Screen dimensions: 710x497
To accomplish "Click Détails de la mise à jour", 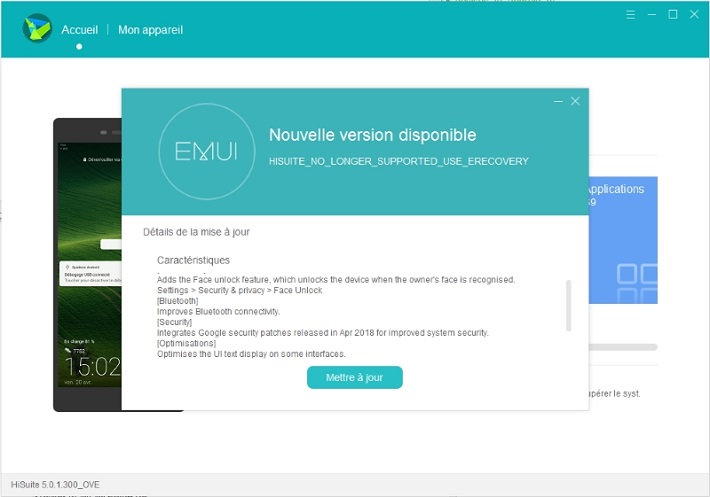I will click(196, 232).
